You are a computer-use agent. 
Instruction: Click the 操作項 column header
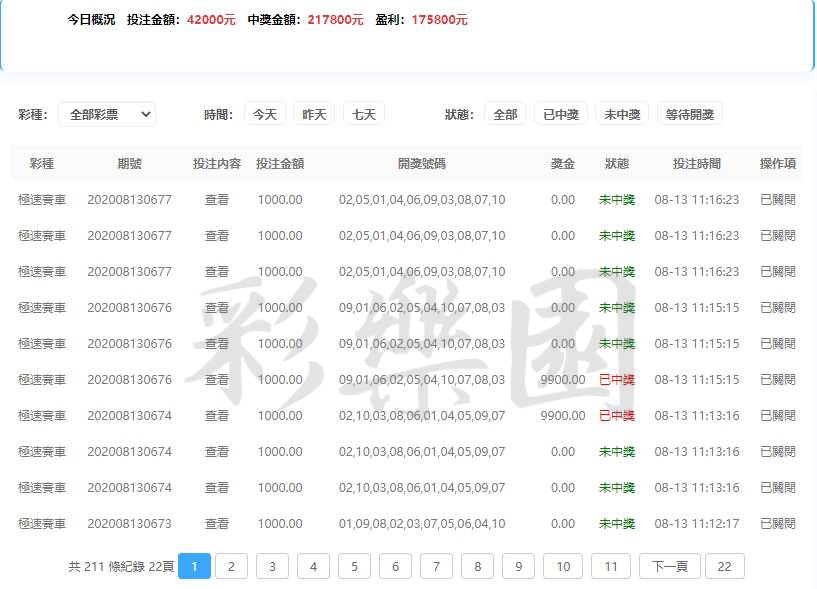777,164
